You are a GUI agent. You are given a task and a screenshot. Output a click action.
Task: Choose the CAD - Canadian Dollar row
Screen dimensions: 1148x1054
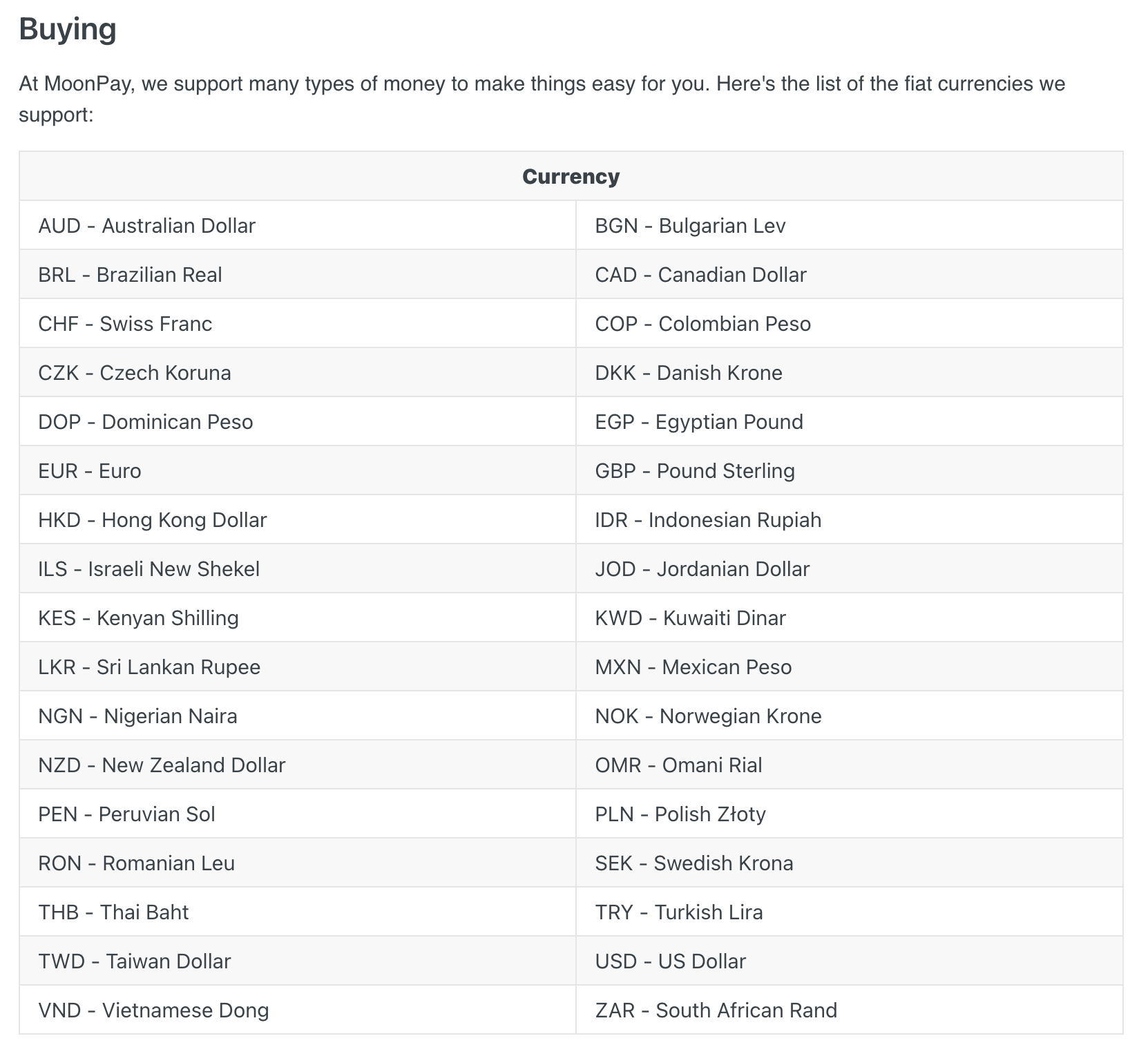(850, 274)
